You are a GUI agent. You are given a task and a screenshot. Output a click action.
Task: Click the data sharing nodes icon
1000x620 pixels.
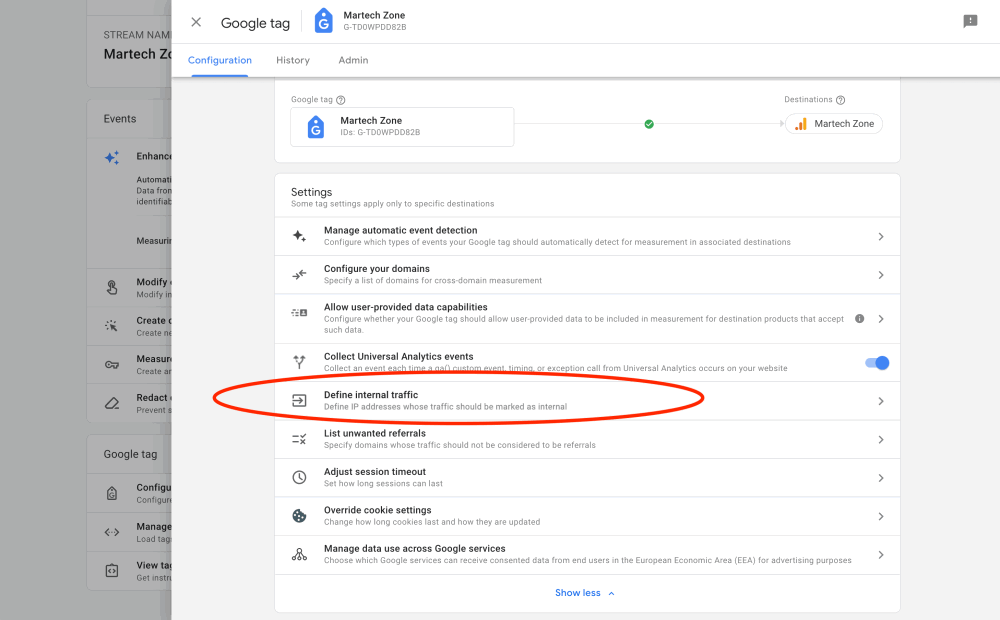[299, 554]
